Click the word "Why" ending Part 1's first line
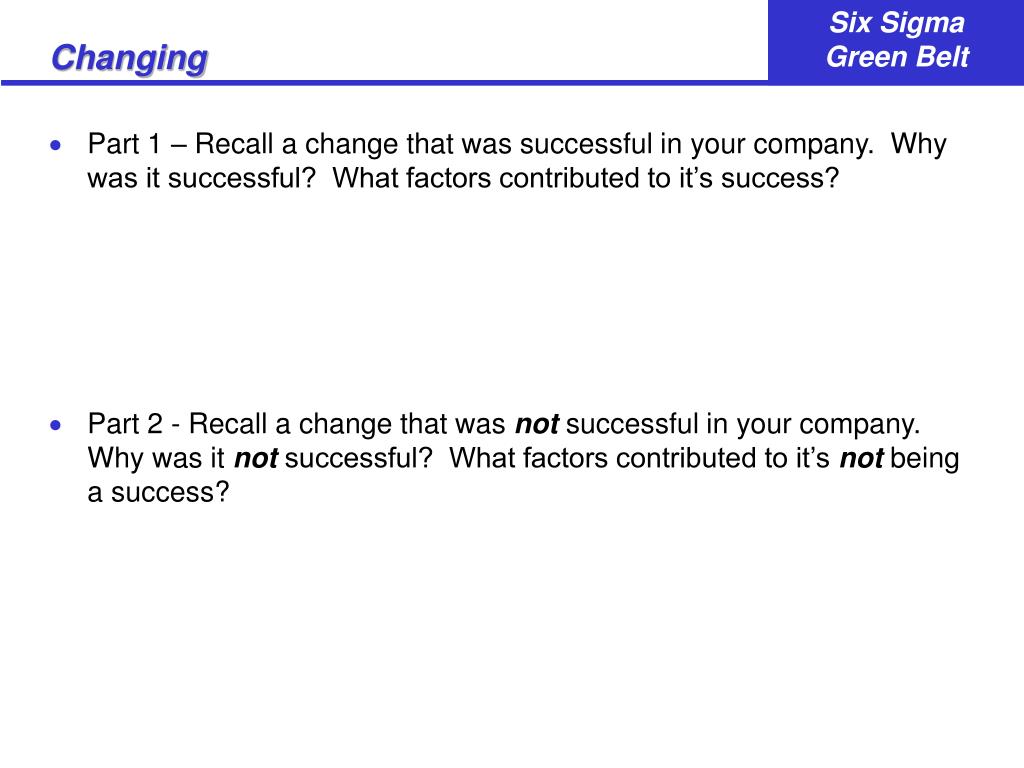Image resolution: width=1024 pixels, height=768 pixels. [x=918, y=144]
